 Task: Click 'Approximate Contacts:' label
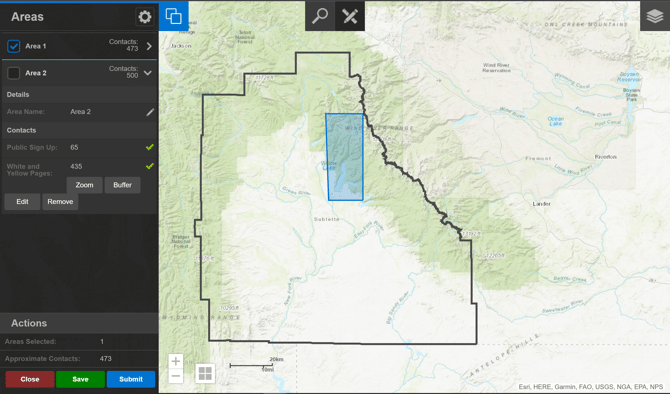(42, 359)
